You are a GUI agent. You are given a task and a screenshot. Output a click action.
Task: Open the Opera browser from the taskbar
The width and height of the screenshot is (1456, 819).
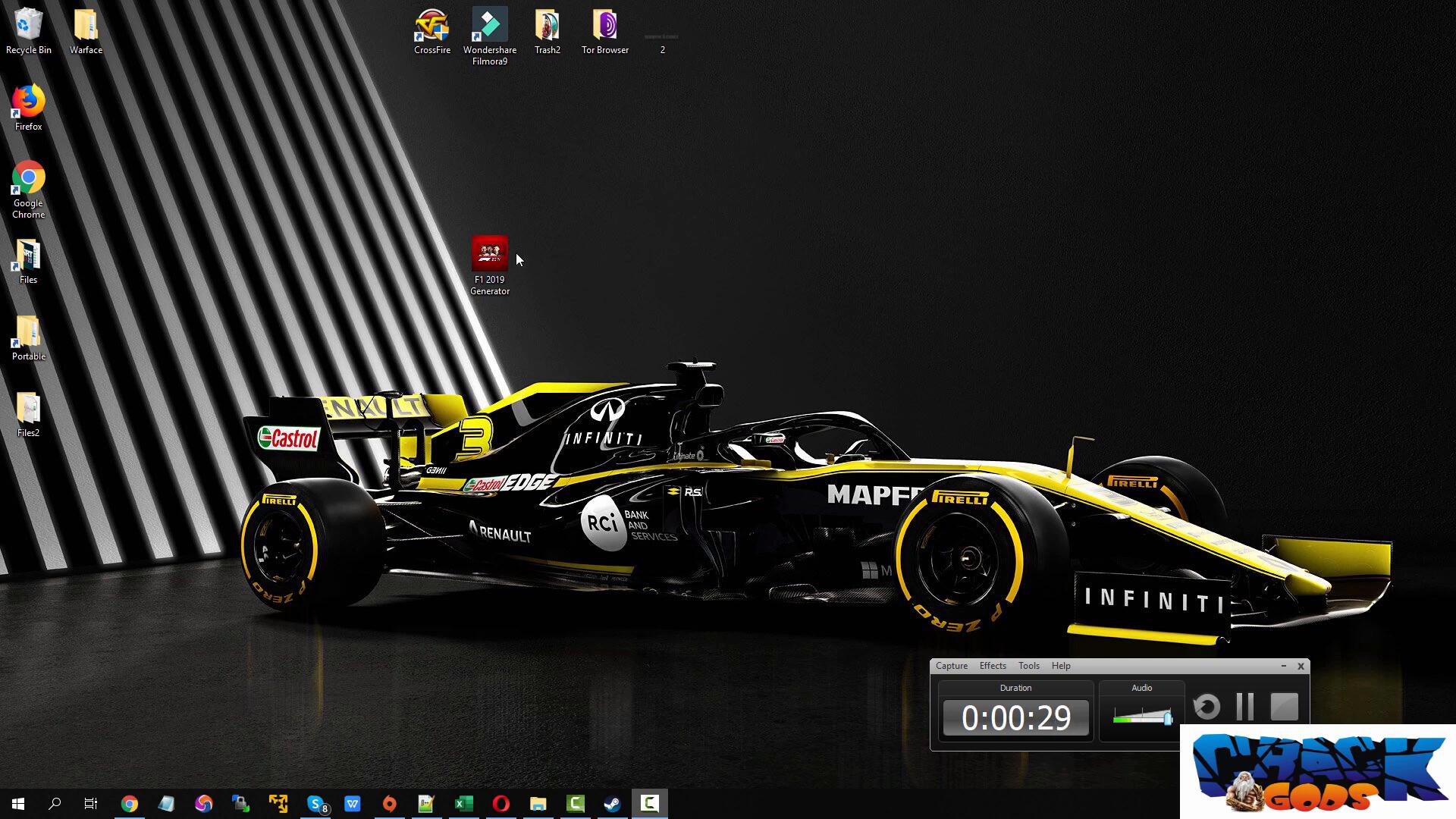(500, 804)
